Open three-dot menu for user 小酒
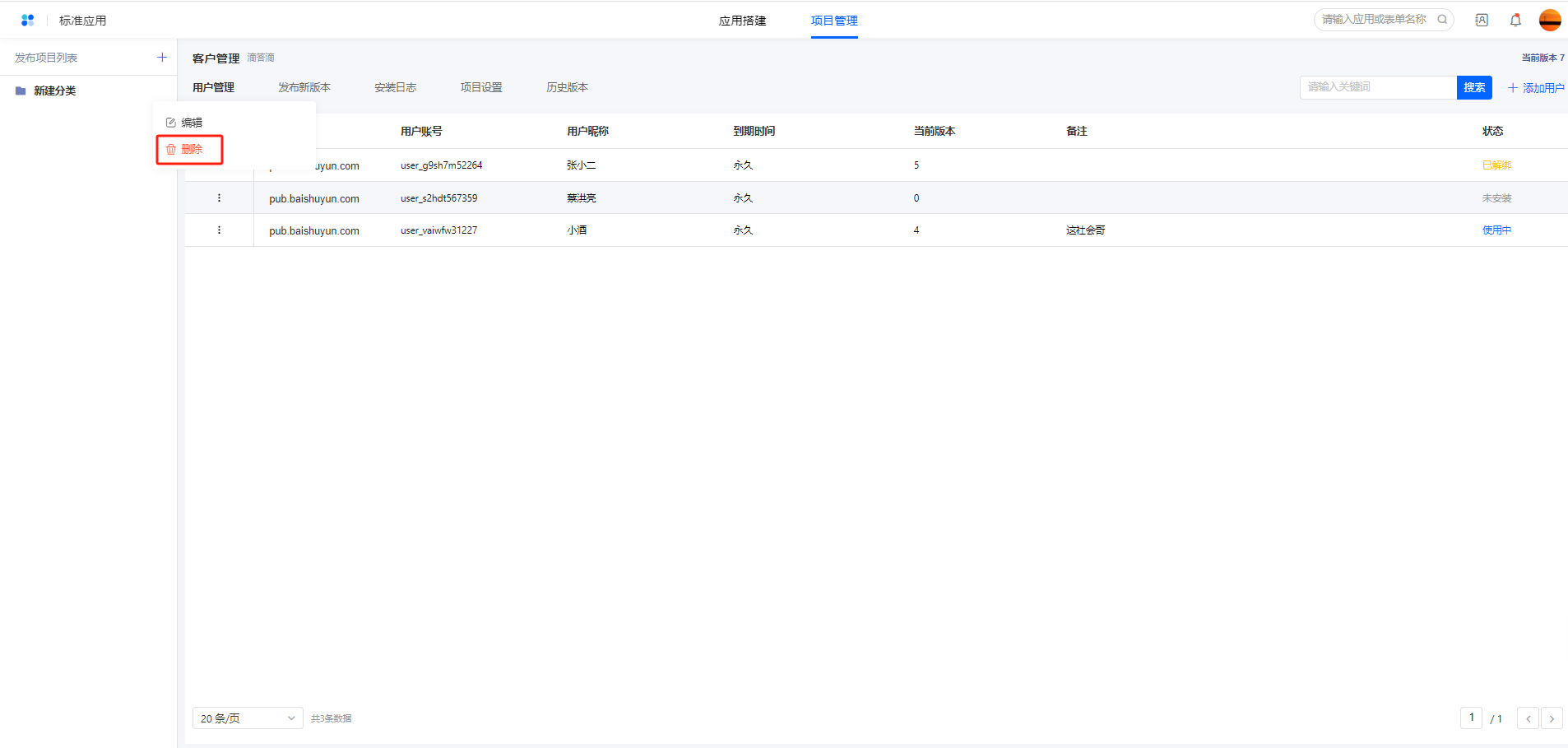The image size is (1568, 748). tap(219, 230)
